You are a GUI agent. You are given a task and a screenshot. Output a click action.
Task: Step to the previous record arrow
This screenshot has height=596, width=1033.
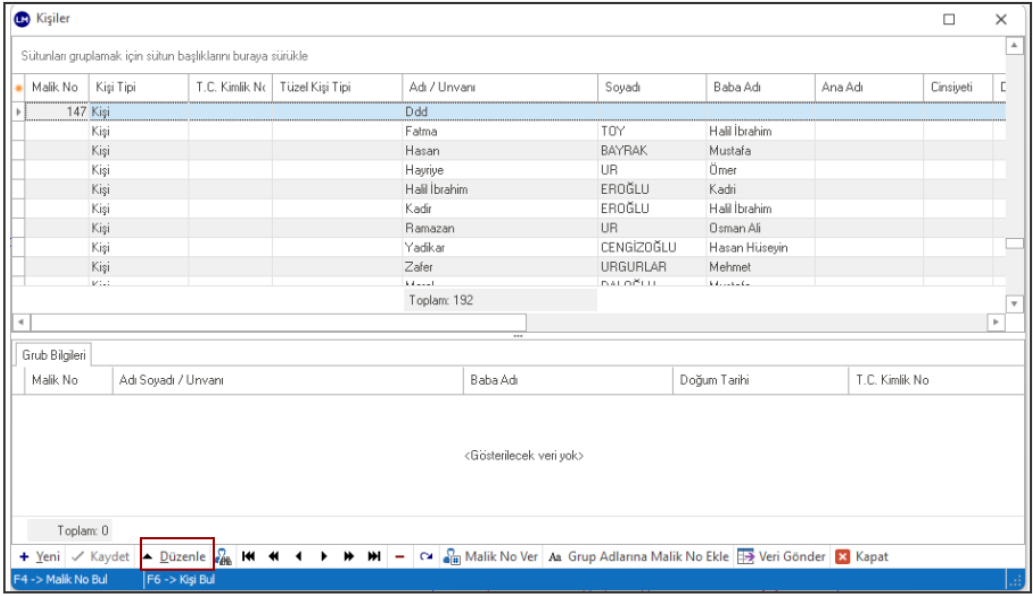coord(298,557)
